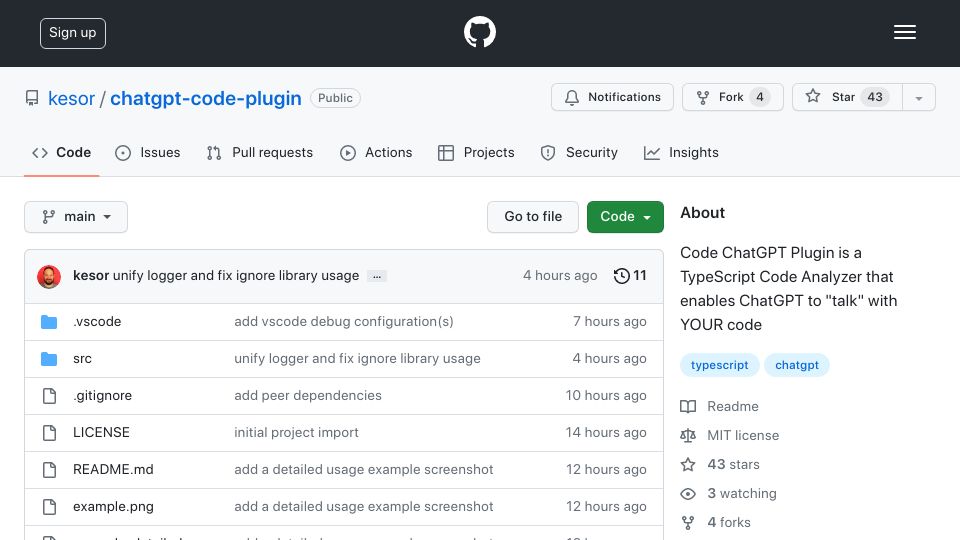Open the main branch dropdown

tap(76, 217)
